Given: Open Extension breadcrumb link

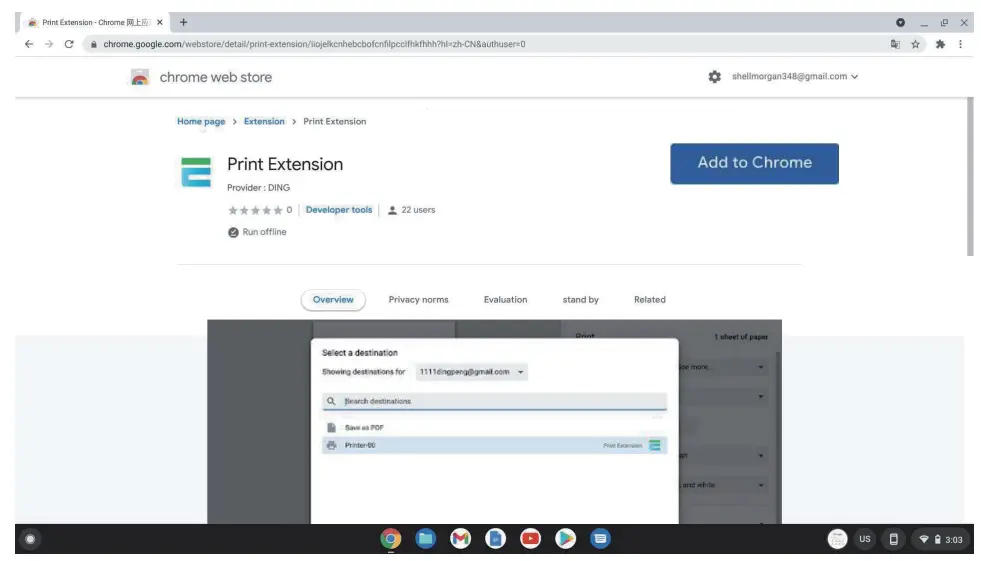Looking at the screenshot, I should click(x=264, y=121).
